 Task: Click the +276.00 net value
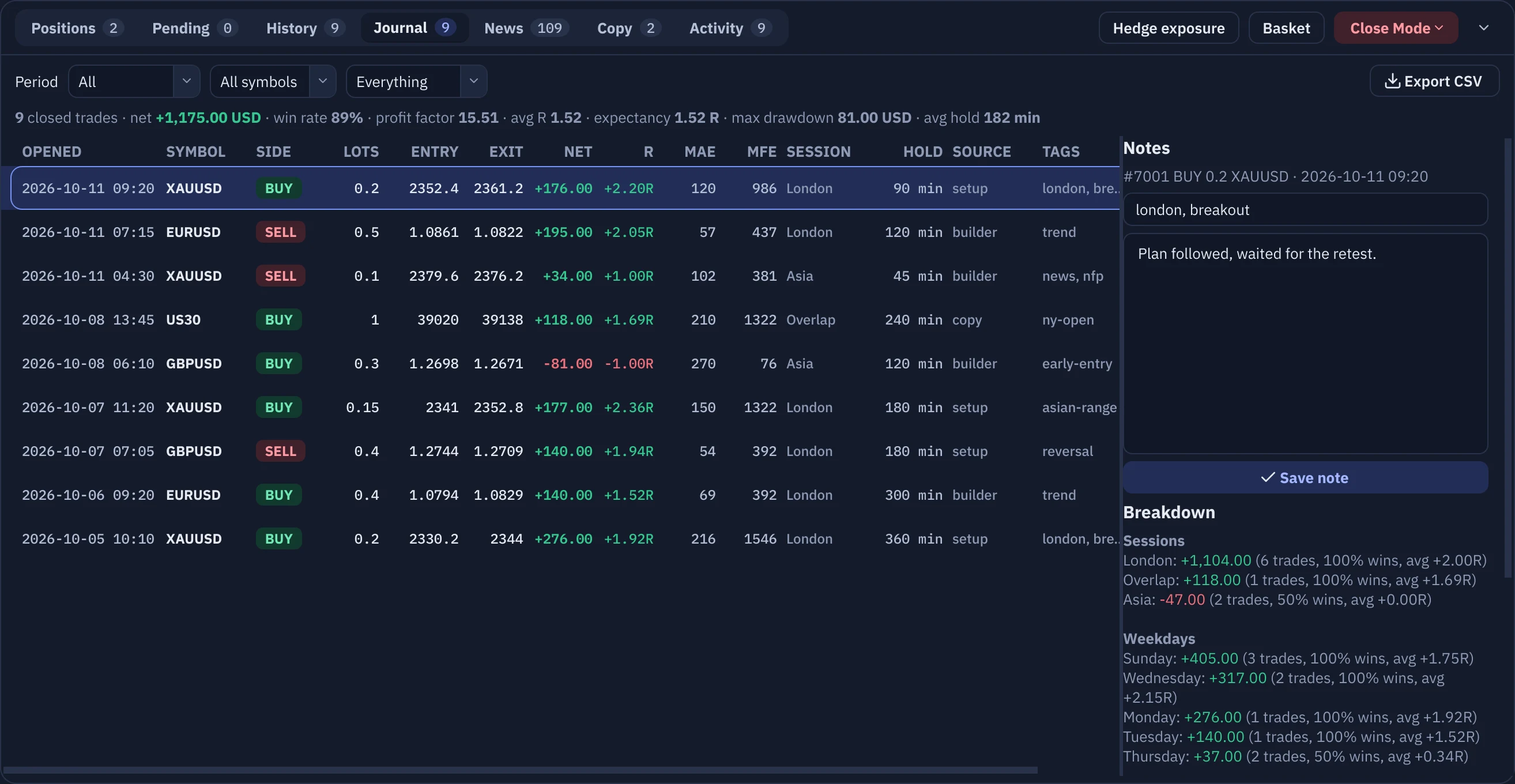click(563, 539)
